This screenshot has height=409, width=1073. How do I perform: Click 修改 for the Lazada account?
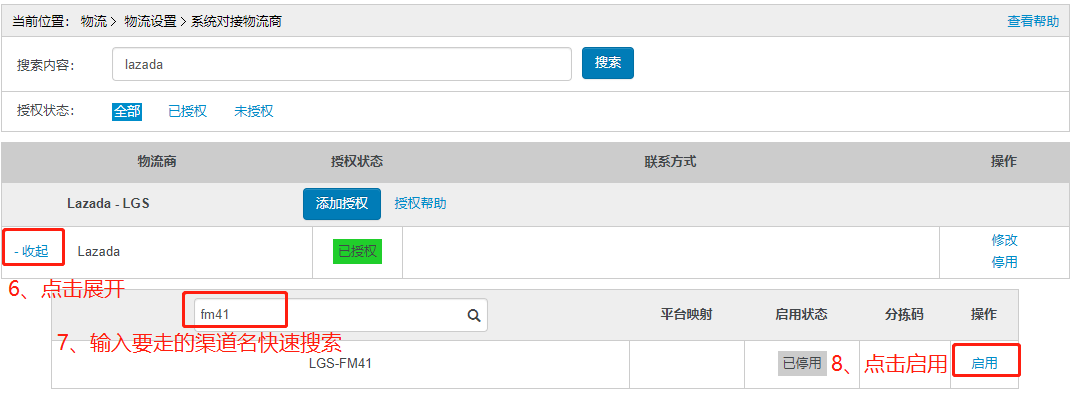tap(1004, 240)
